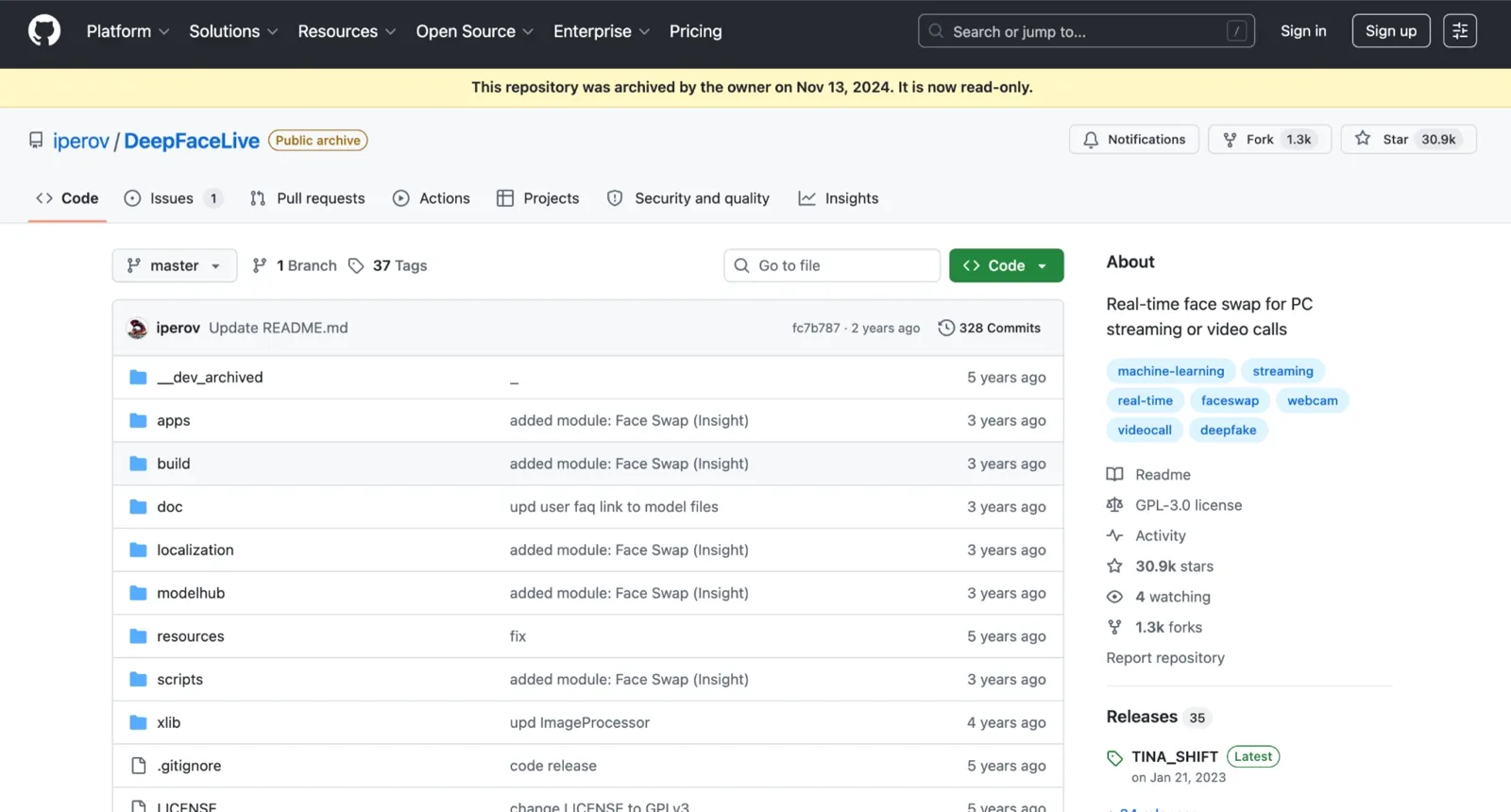Viewport: 1511px width, 812px height.
Task: Click the forks icon in About
Action: tap(1114, 627)
